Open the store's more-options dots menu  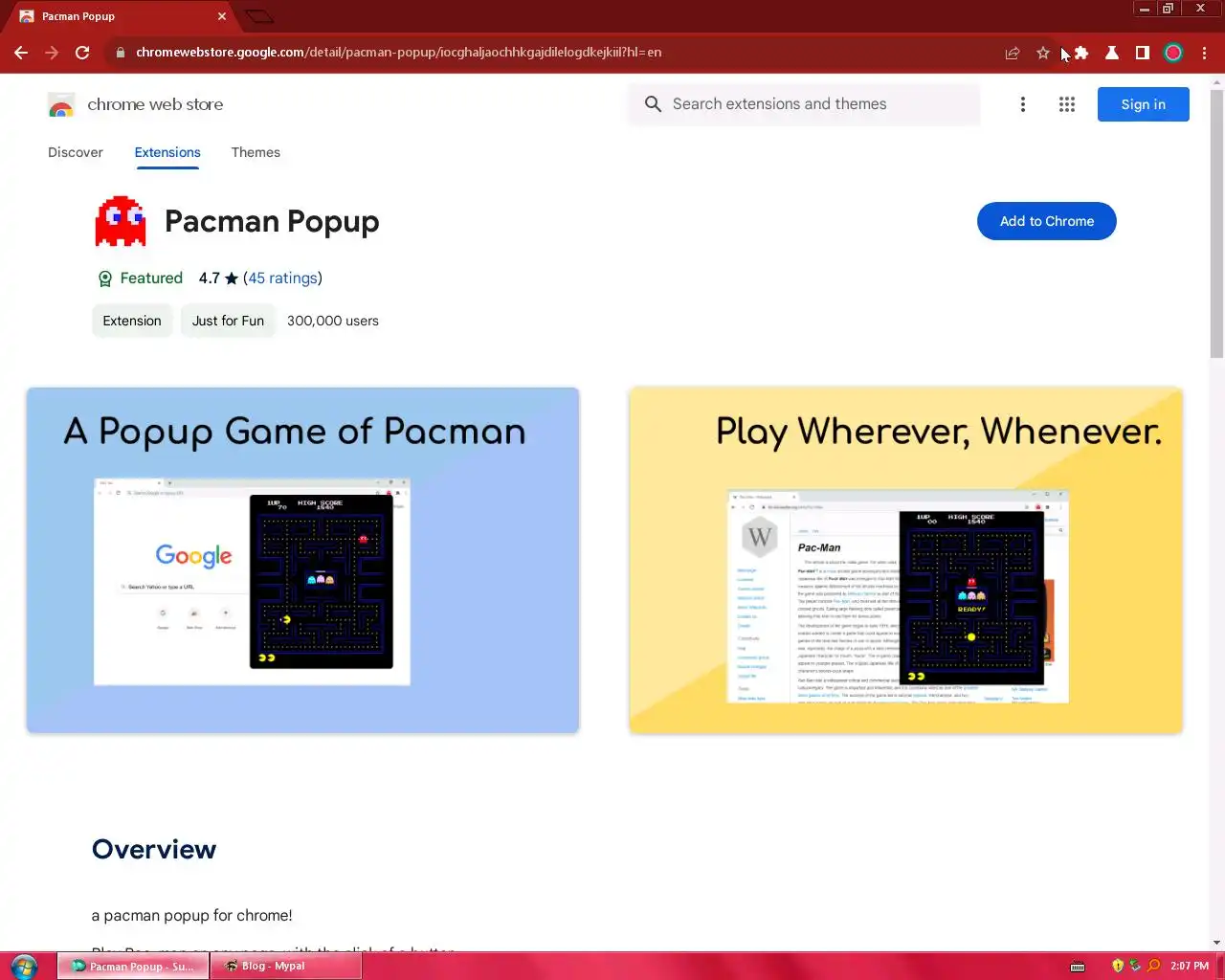click(x=1023, y=104)
